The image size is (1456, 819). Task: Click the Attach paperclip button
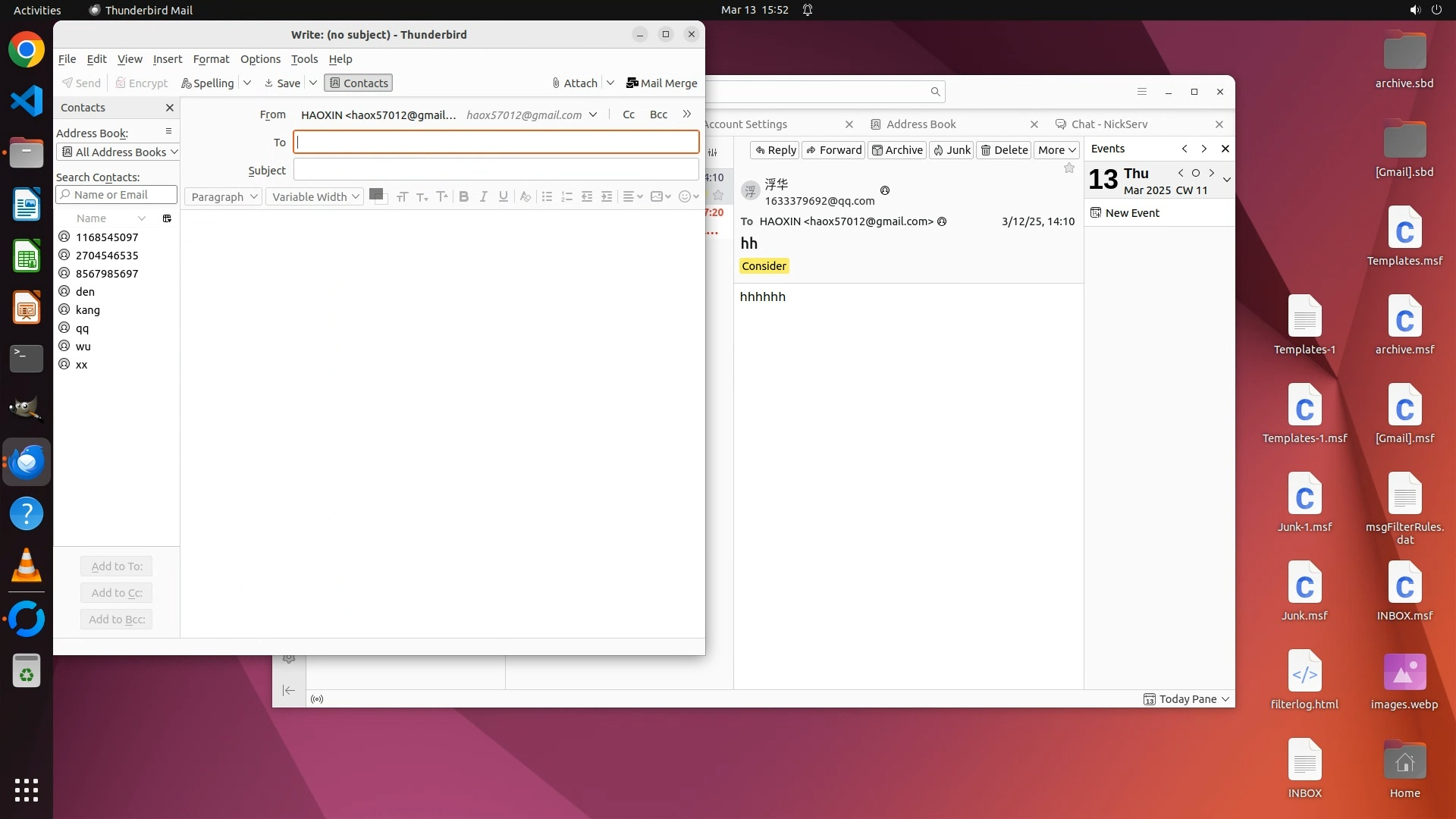point(575,83)
